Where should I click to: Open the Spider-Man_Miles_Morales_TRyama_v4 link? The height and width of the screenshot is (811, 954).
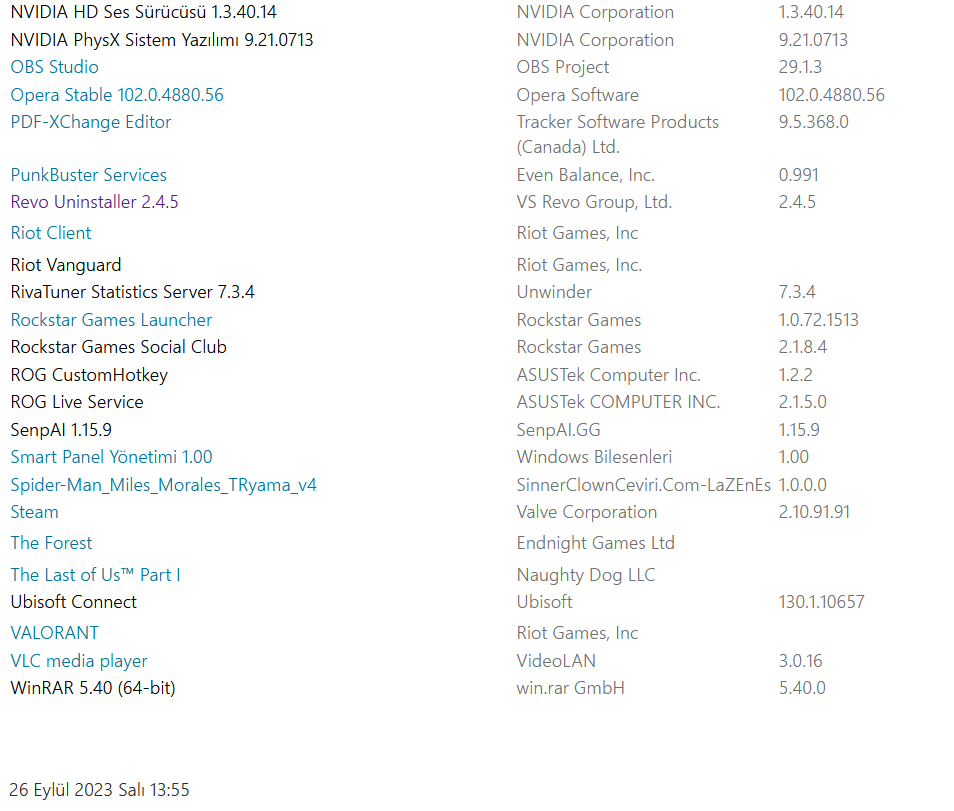(164, 485)
